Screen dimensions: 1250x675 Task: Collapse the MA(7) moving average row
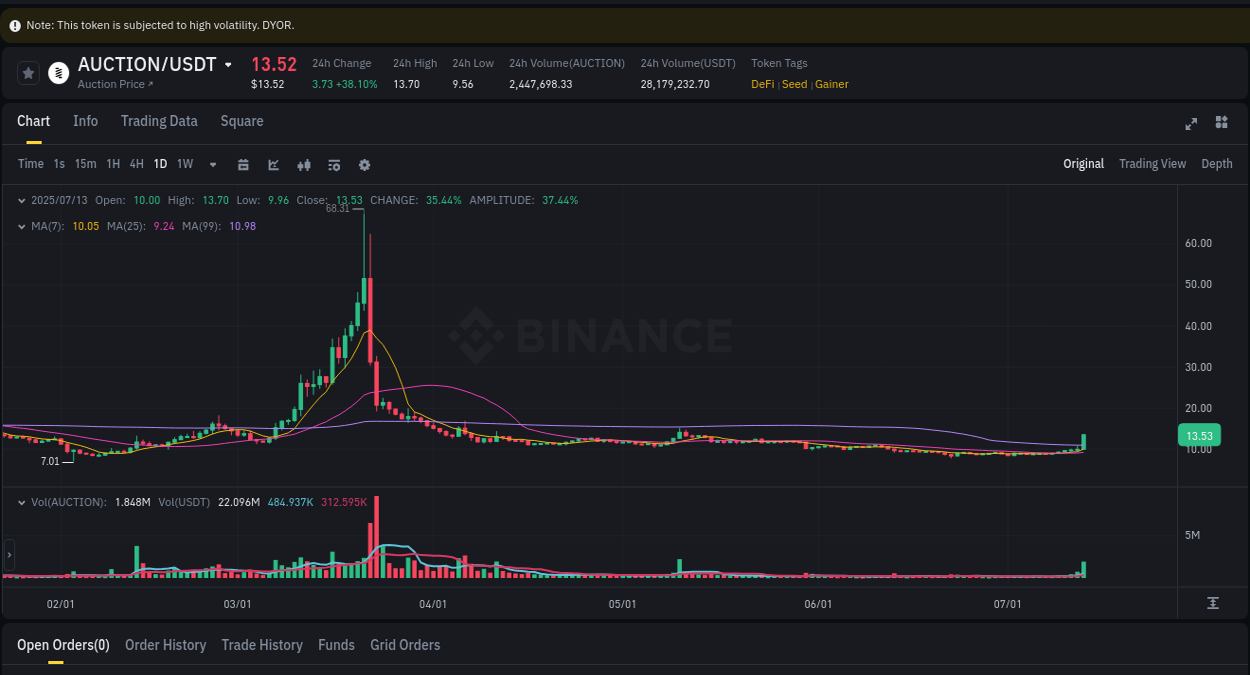click(x=22, y=226)
